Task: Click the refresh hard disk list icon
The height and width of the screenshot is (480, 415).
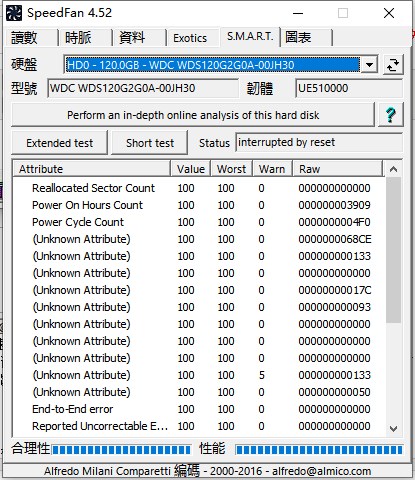Action: pyautogui.click(x=393, y=65)
